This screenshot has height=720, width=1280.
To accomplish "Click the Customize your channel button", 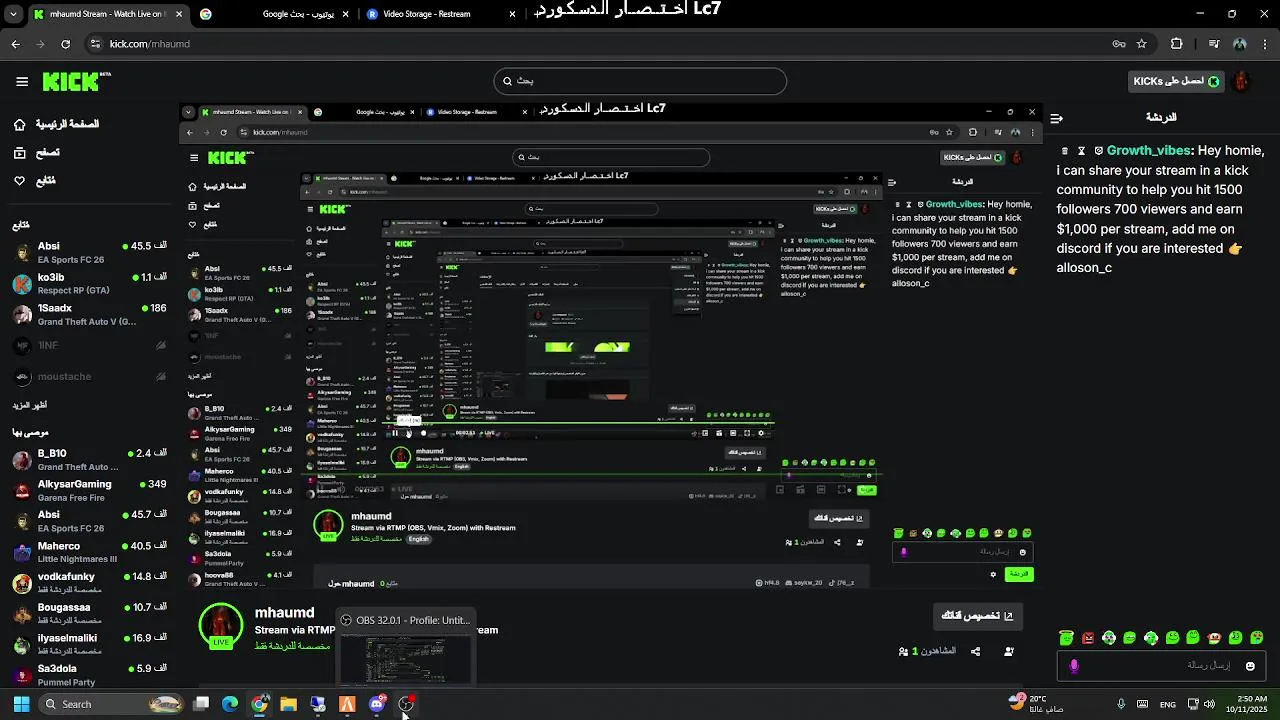I will click(979, 616).
